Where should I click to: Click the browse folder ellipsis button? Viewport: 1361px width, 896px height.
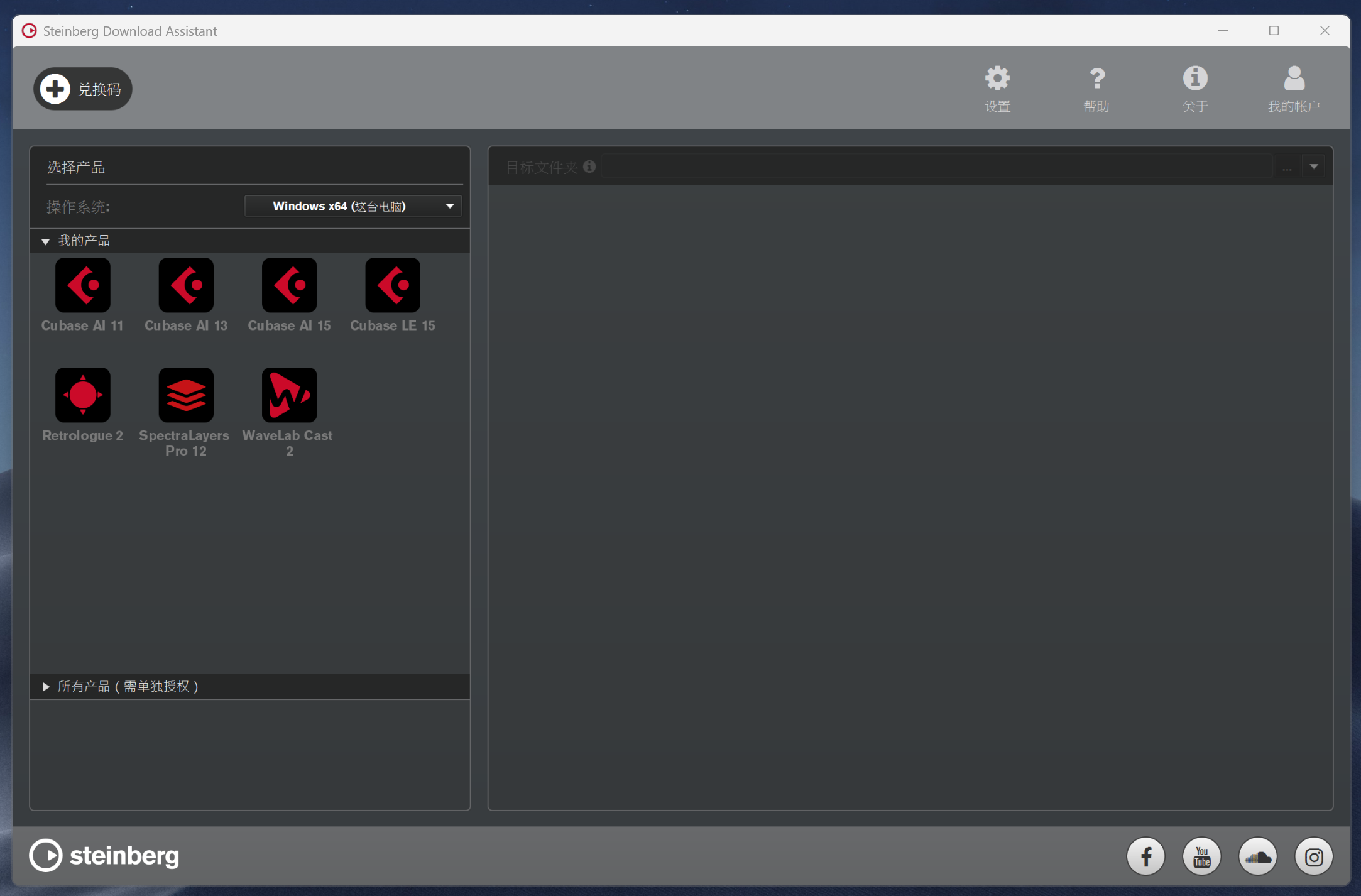pos(1287,167)
